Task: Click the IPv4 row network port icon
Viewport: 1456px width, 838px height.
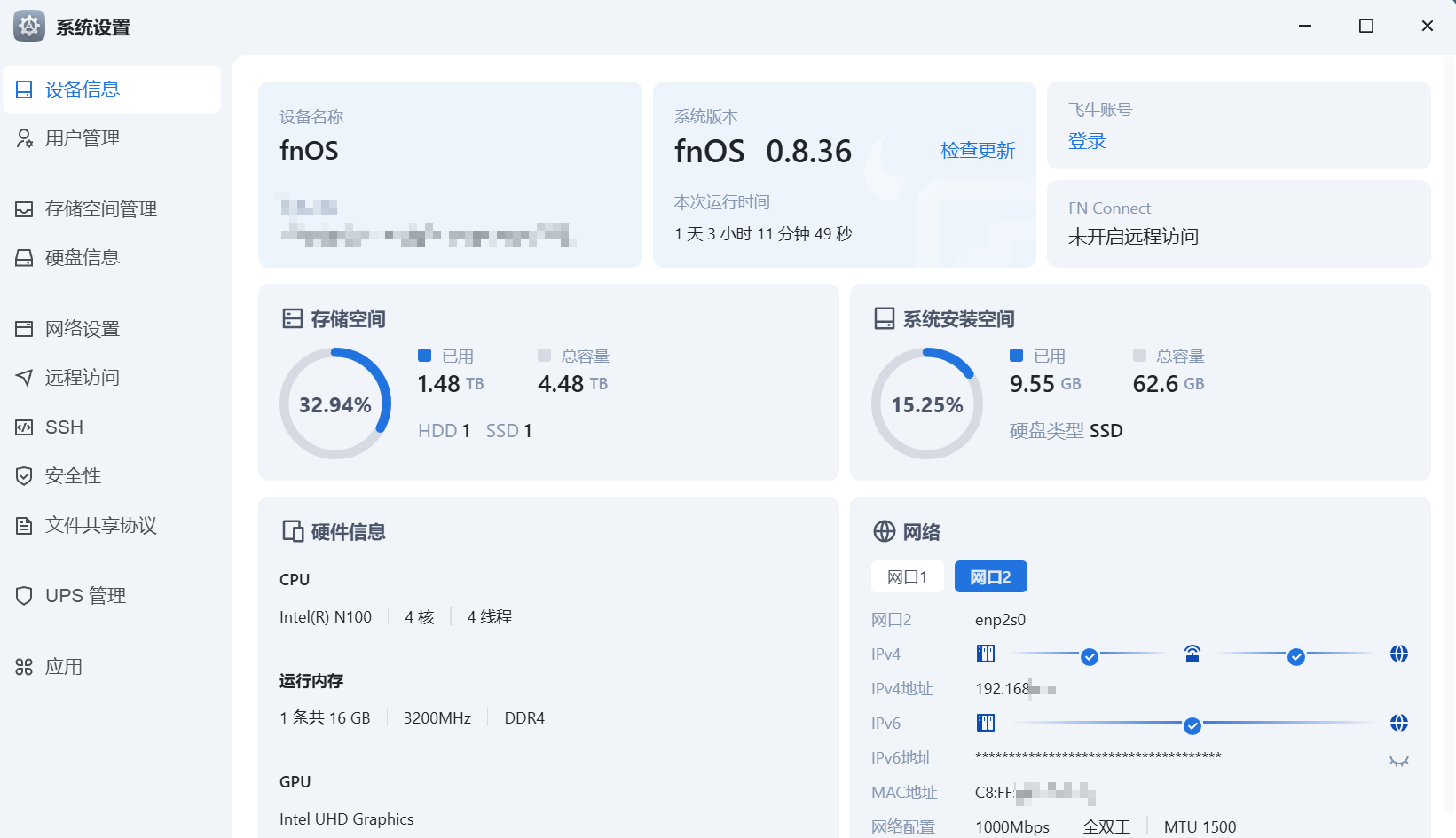Action: [x=986, y=654]
